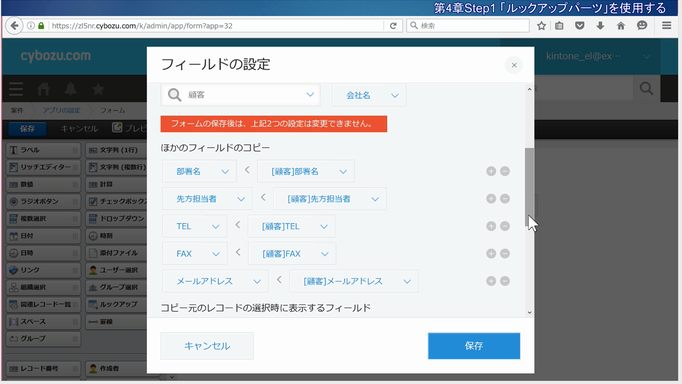
Task: Open the TEL destination field dropdown
Action: (x=194, y=226)
